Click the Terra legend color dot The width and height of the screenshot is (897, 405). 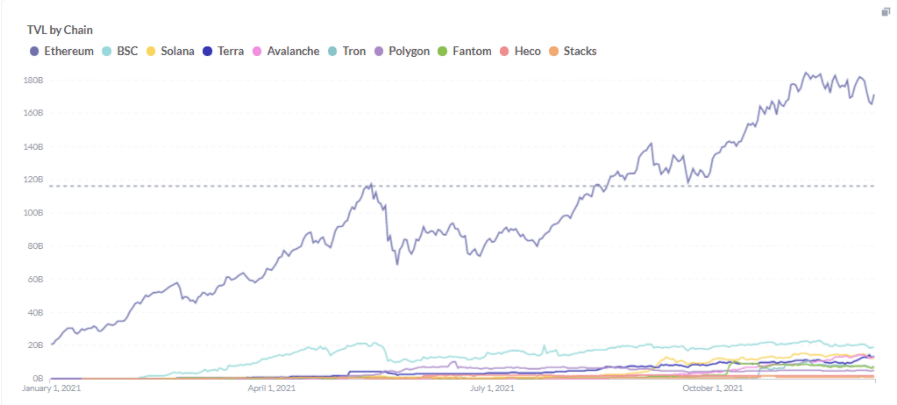coord(208,50)
